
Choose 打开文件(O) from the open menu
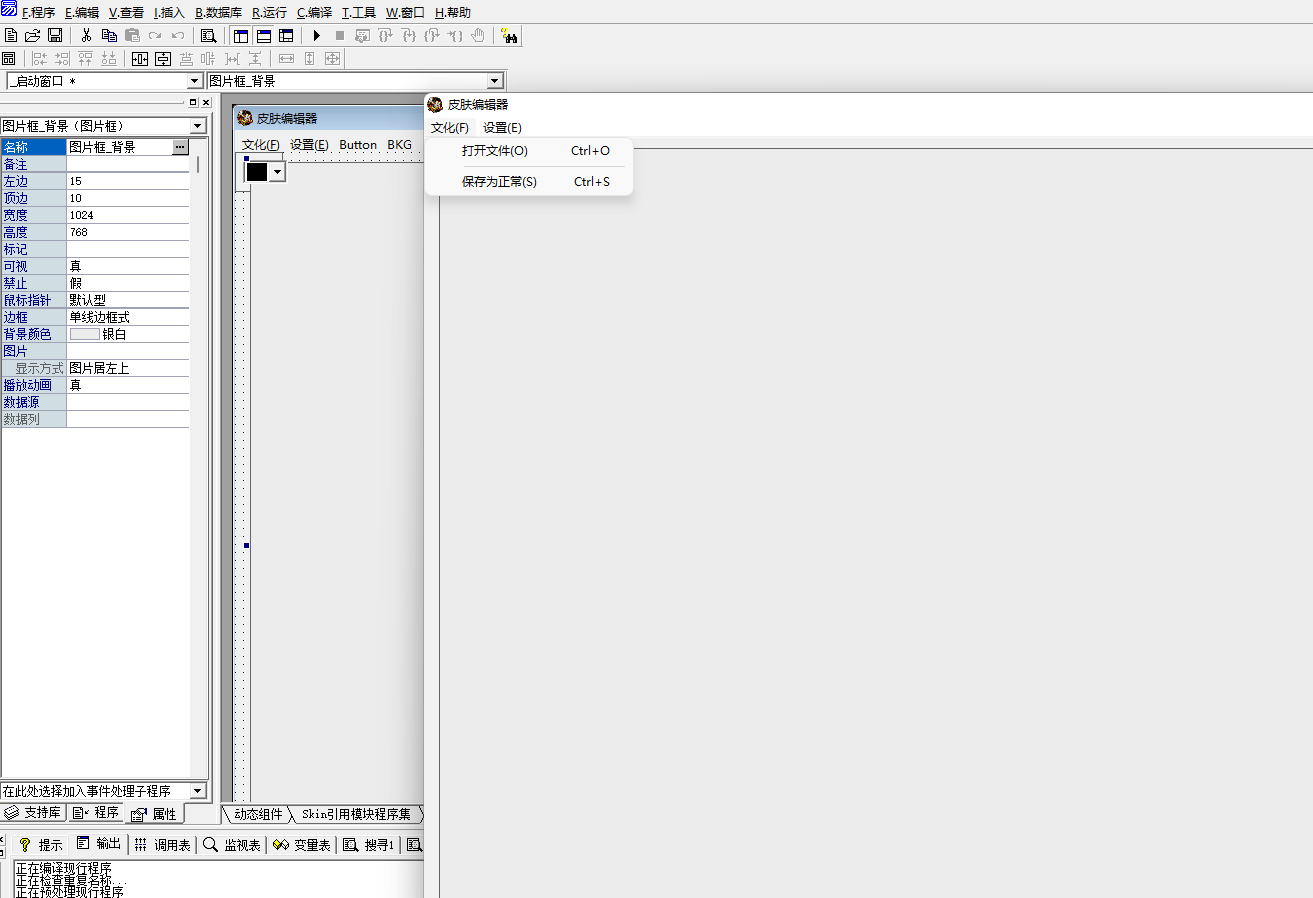pyautogui.click(x=495, y=151)
